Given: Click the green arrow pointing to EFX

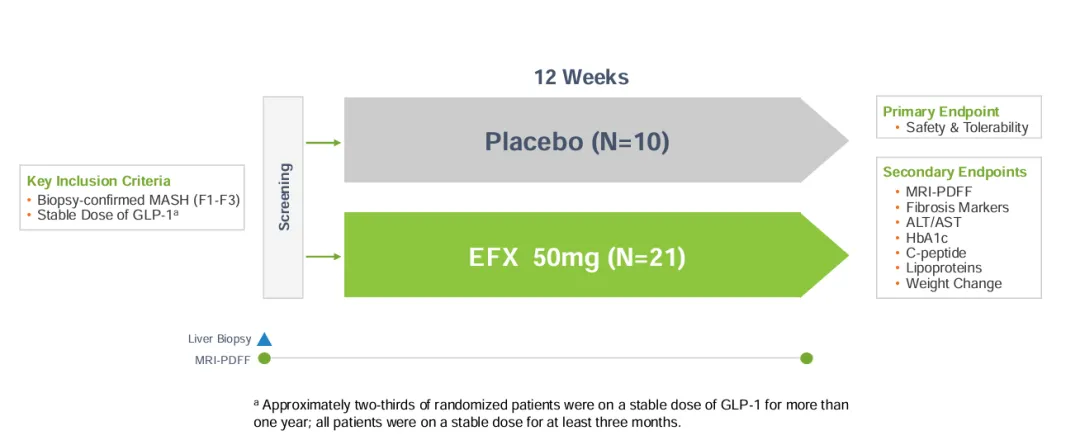Looking at the screenshot, I should tap(323, 257).
